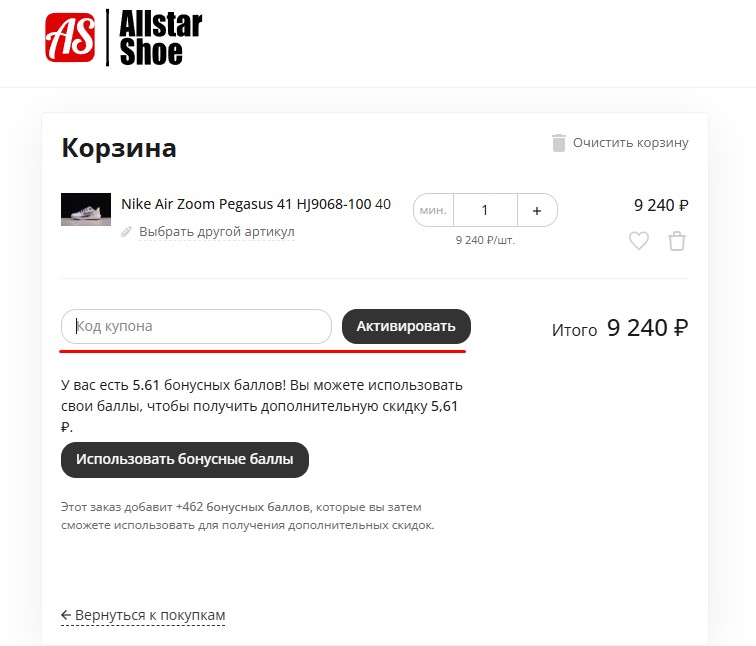756x646 pixels.
Task: Click the Активировать coupon button
Action: pos(406,326)
